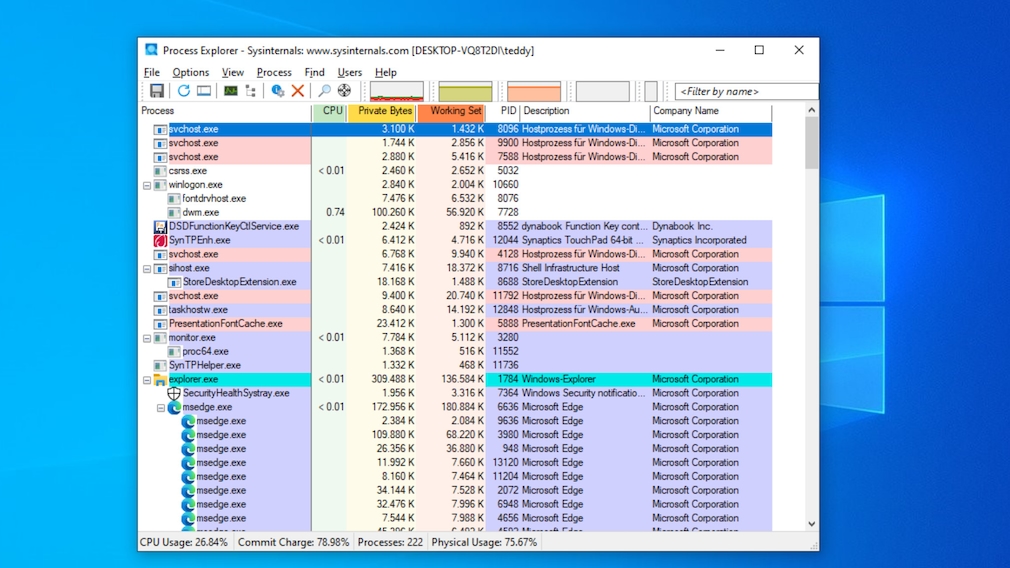The height and width of the screenshot is (568, 1010).
Task: Collapse the explorer.exe tree node
Action: (147, 380)
